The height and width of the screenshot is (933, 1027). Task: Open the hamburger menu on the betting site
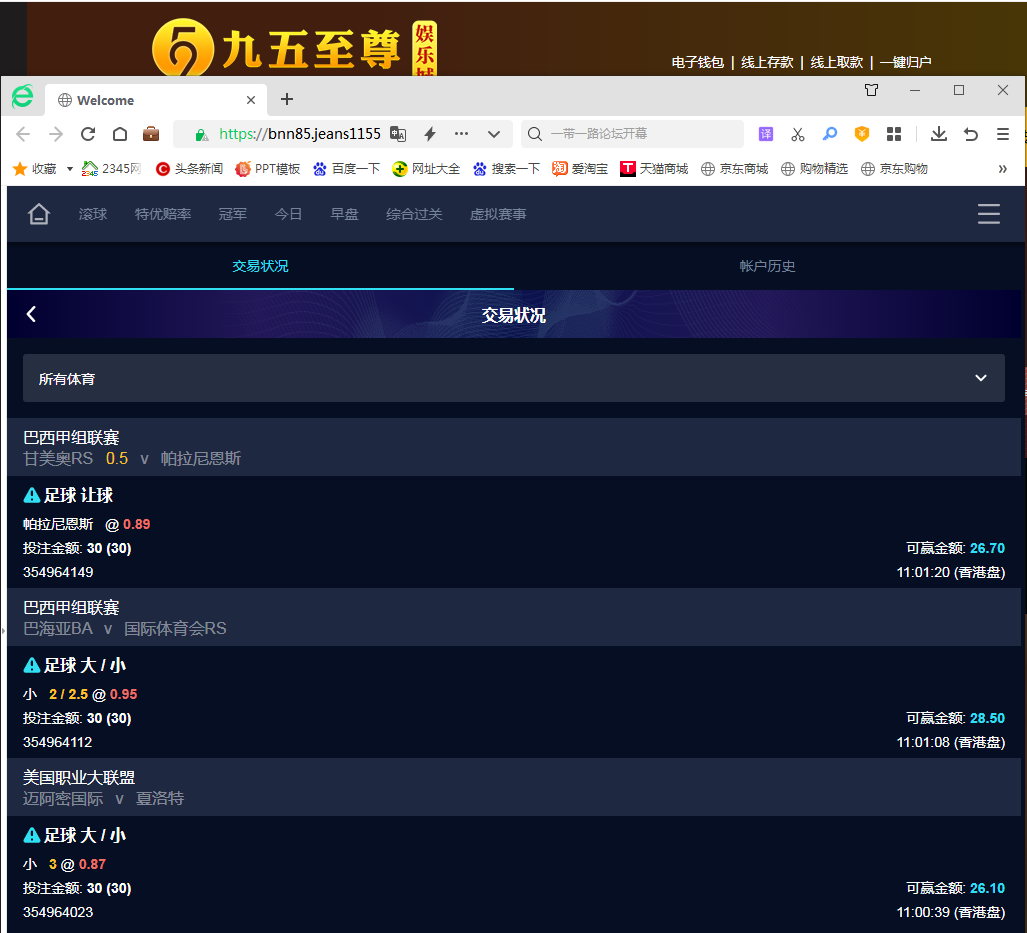[988, 214]
